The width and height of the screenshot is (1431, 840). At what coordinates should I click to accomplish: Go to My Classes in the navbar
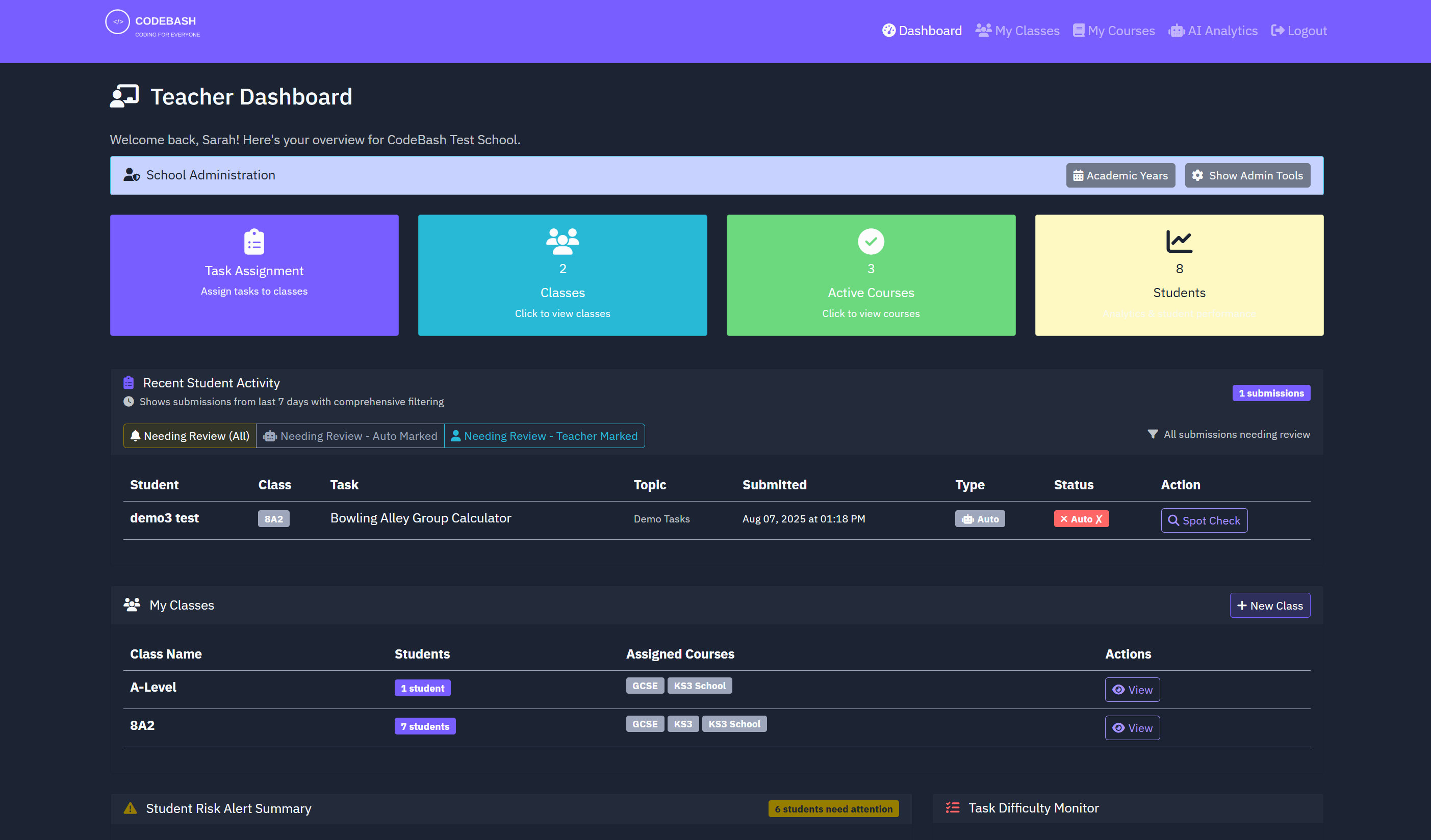1017,31
